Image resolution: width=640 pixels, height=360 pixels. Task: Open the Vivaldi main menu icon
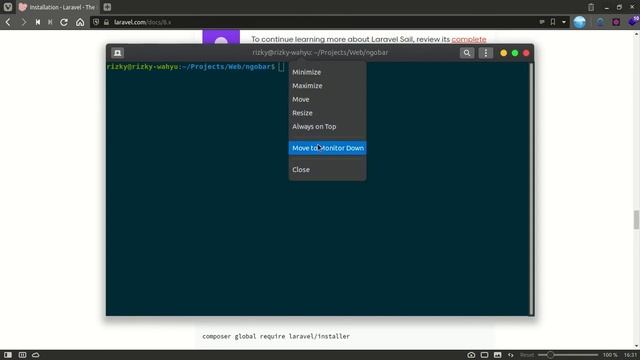(x=8, y=7)
